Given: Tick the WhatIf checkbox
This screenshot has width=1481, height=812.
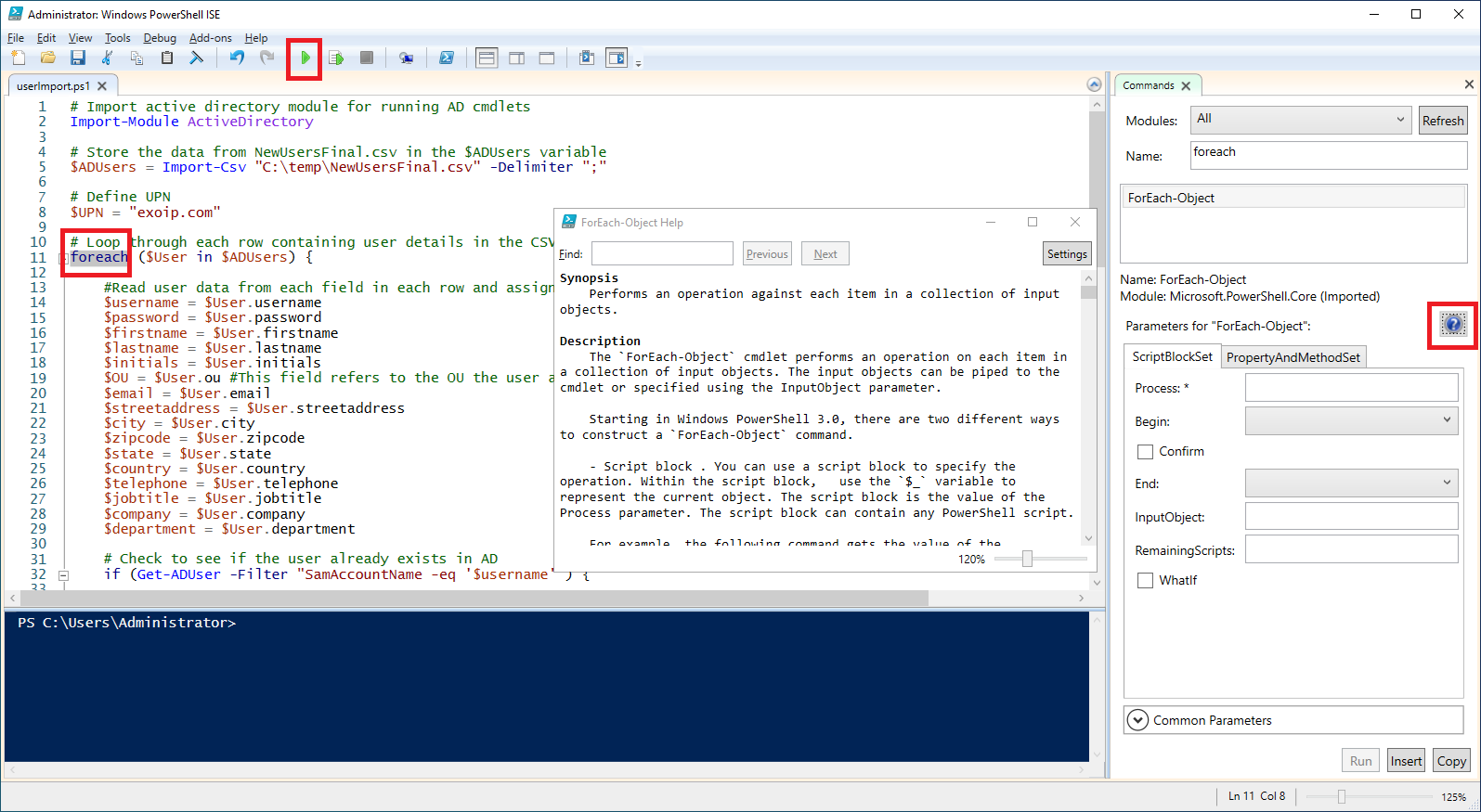Looking at the screenshot, I should tap(1146, 581).
